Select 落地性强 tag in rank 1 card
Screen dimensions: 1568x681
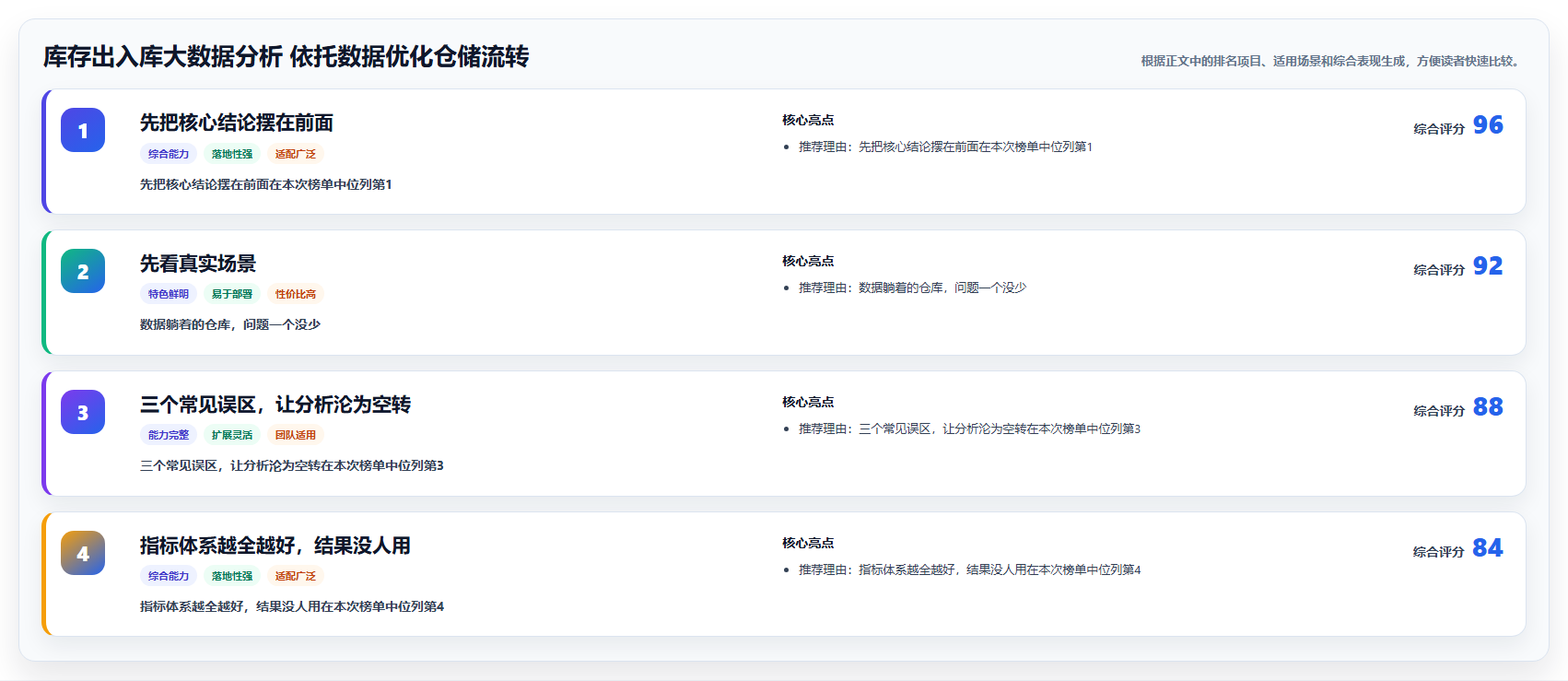pos(232,154)
